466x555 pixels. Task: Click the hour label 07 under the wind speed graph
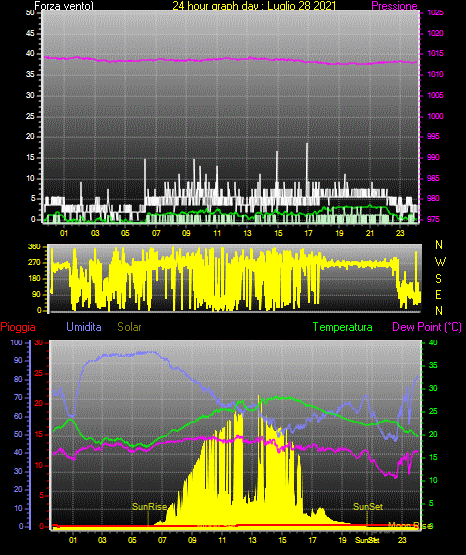click(x=156, y=233)
